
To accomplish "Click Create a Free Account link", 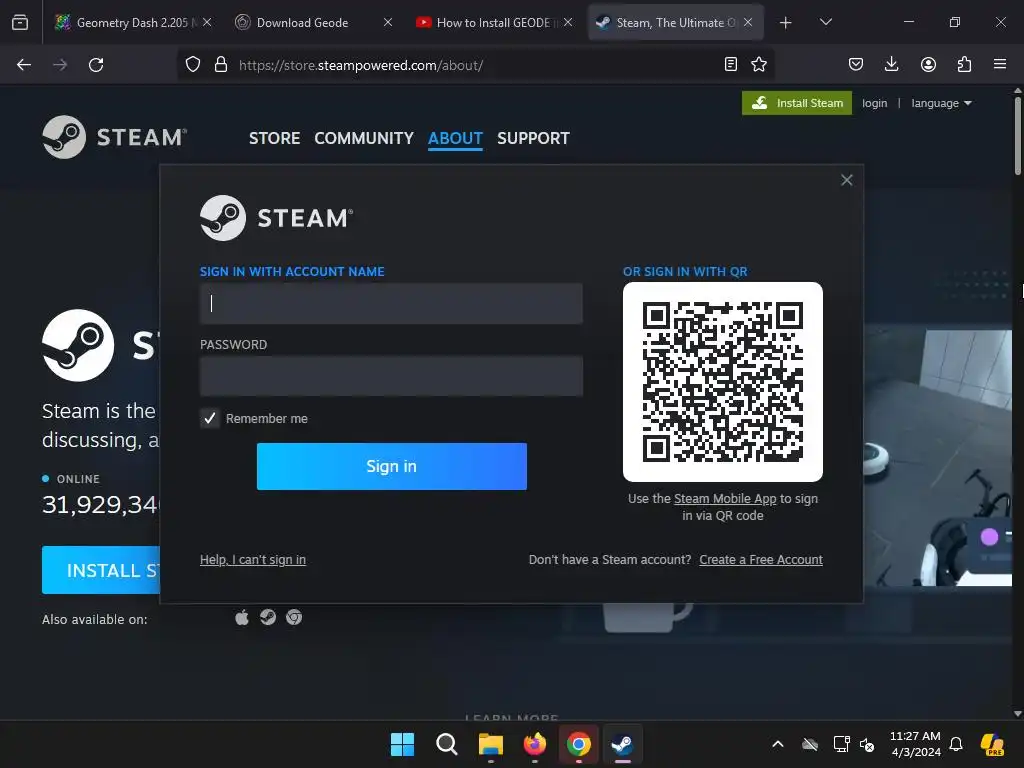I will point(761,560).
